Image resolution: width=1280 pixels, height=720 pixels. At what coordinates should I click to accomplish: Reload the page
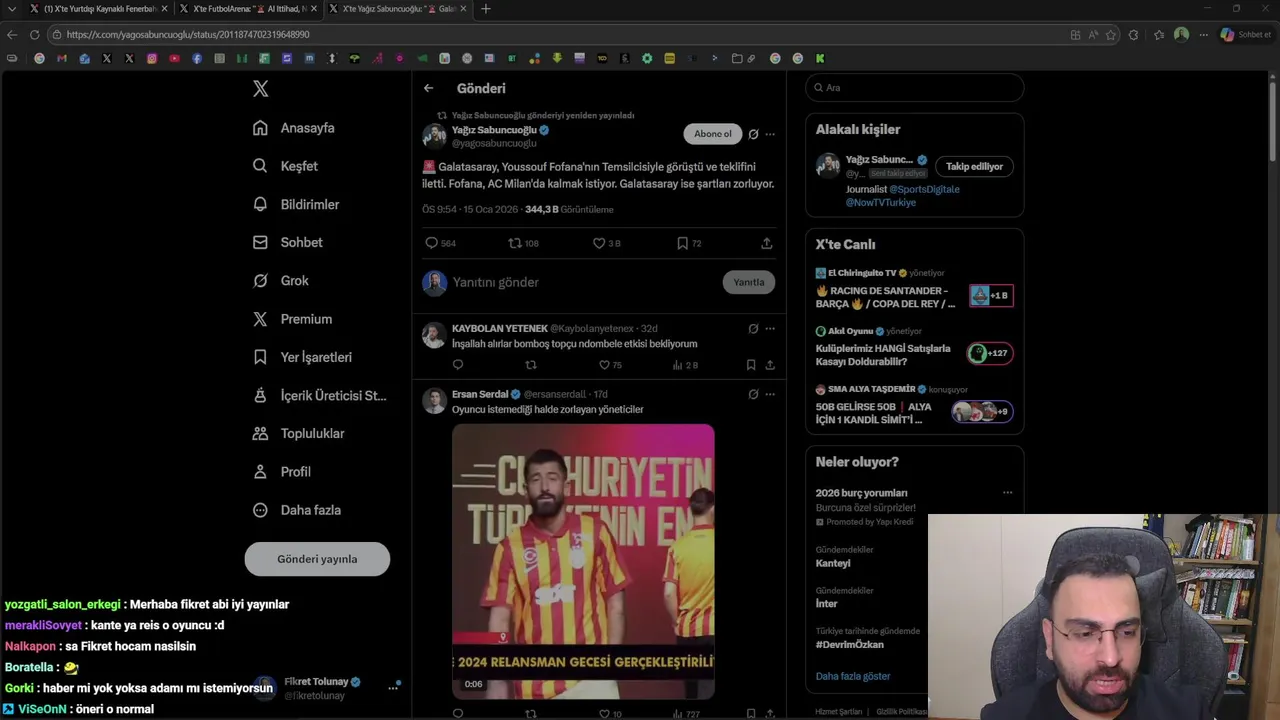[x=34, y=34]
